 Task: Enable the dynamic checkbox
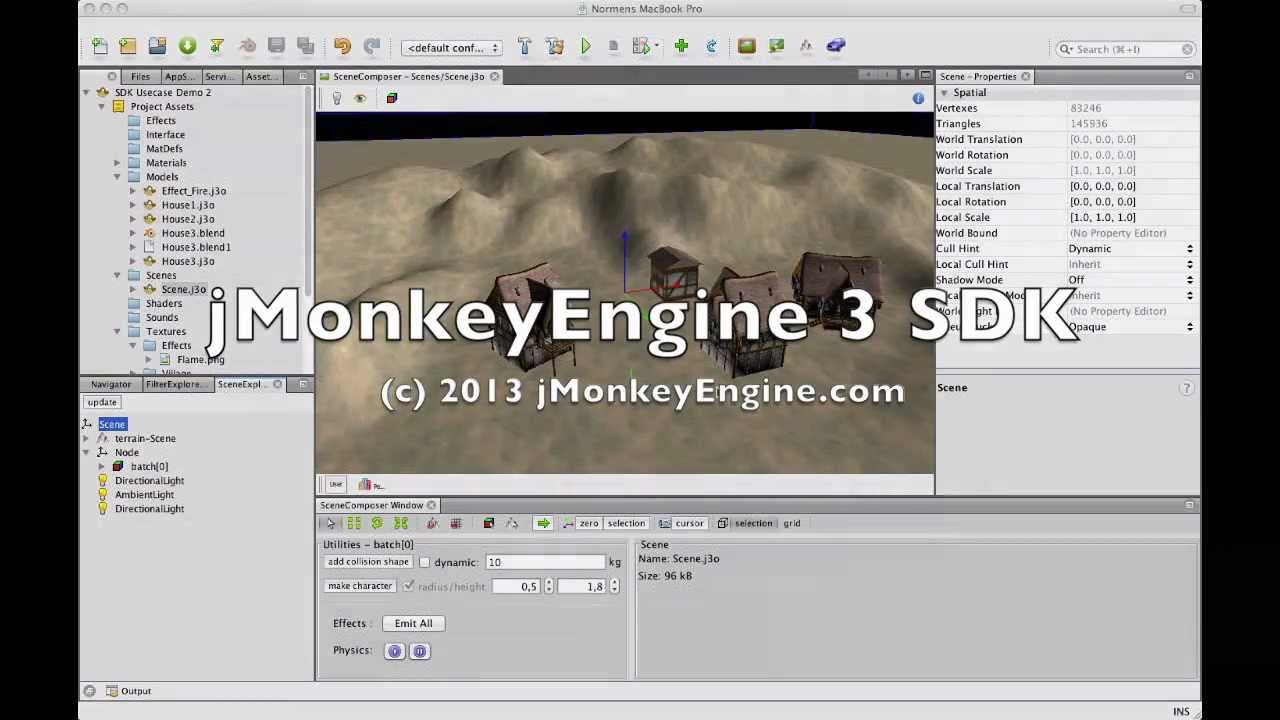(x=424, y=563)
